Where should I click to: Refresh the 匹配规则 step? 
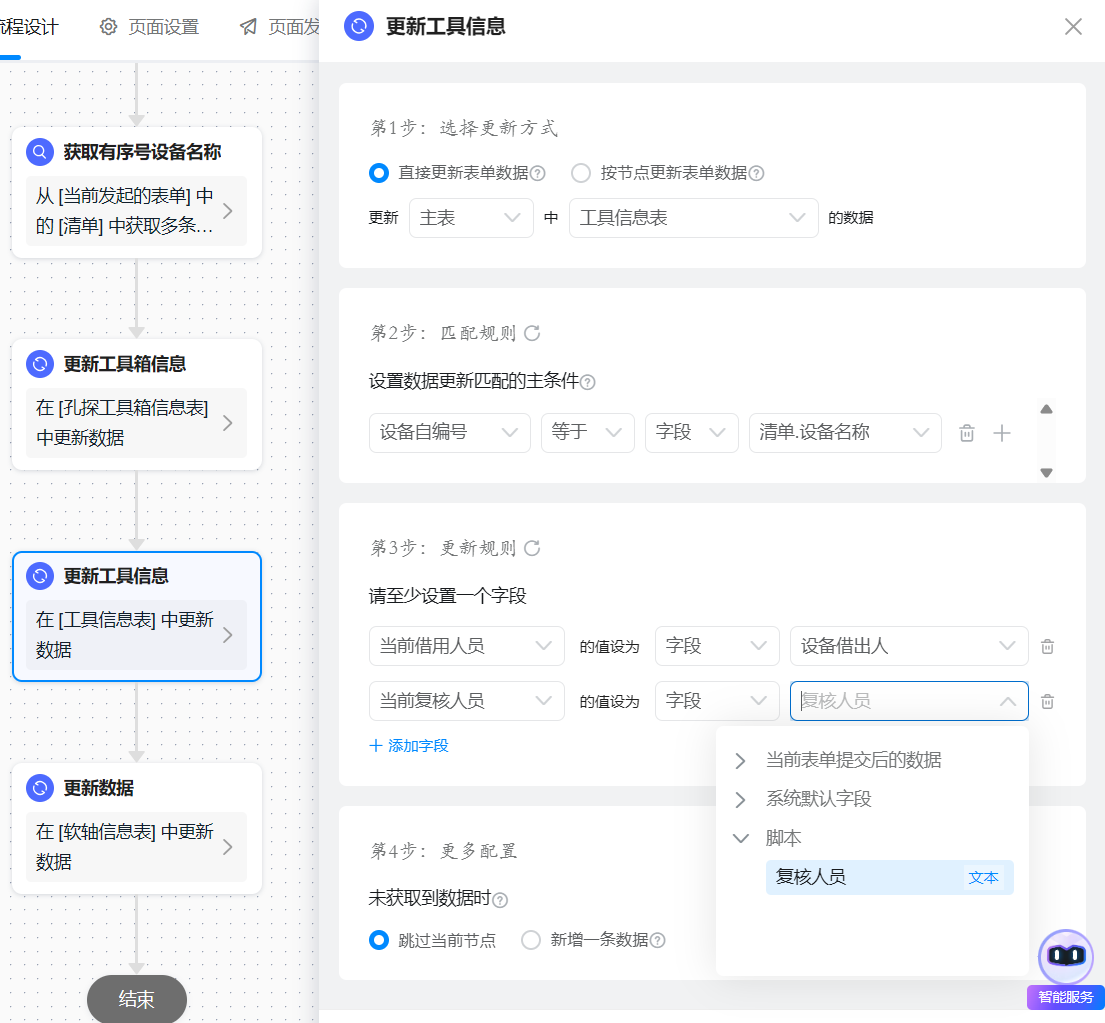coord(532,333)
